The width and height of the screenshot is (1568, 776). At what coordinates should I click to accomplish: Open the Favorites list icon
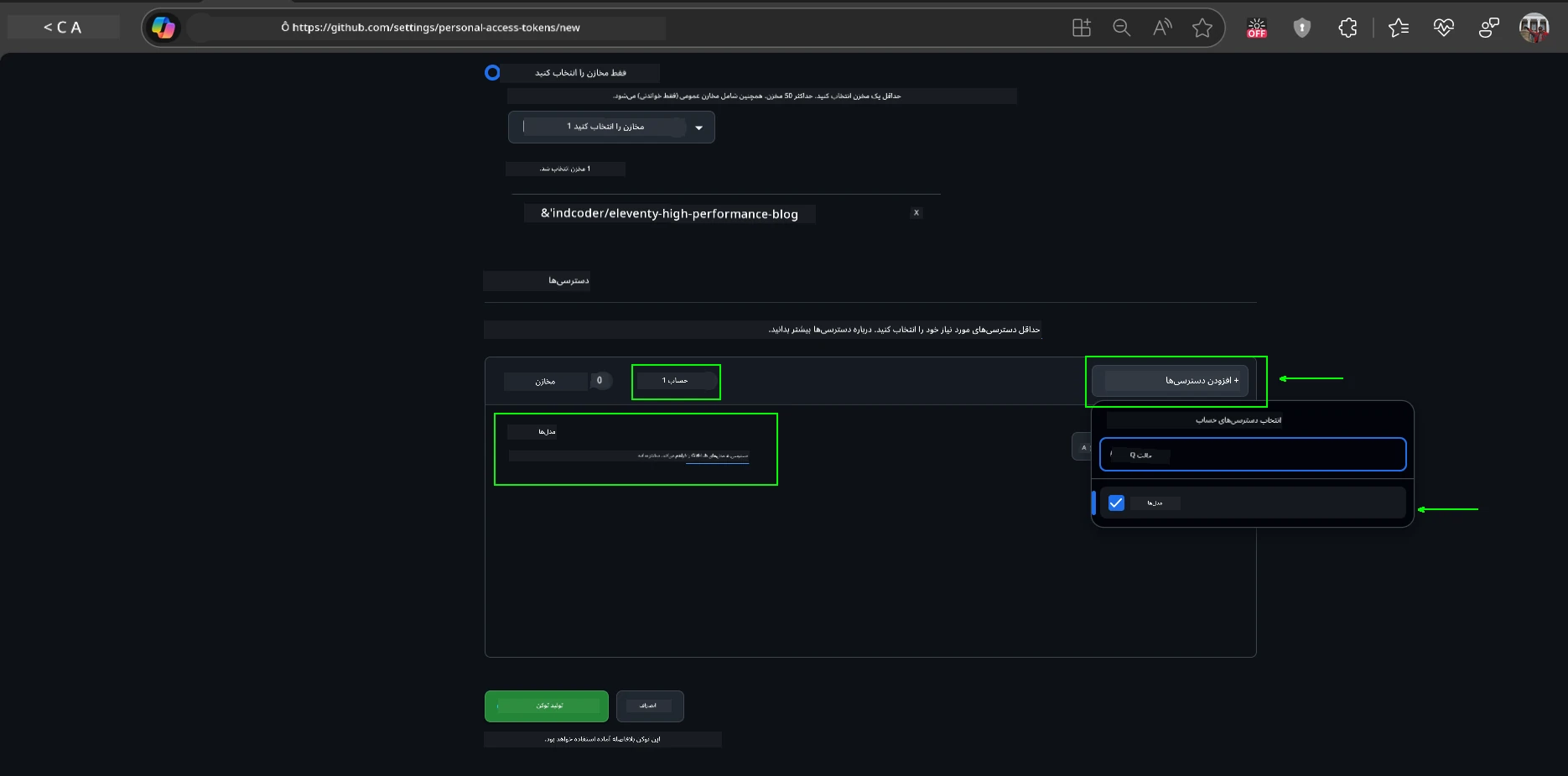point(1398,28)
